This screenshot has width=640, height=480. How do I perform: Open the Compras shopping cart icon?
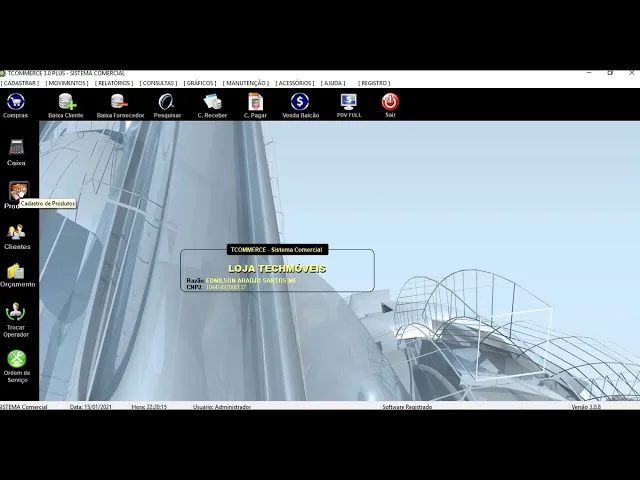click(x=16, y=102)
